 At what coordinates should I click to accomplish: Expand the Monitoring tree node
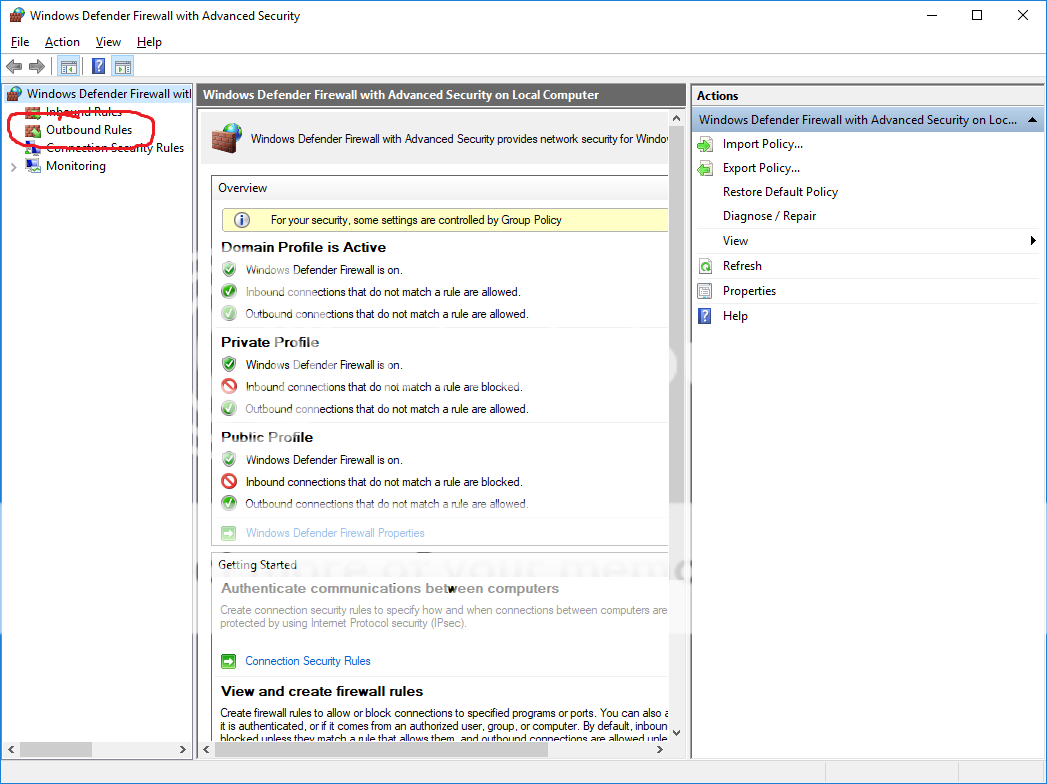coord(13,167)
